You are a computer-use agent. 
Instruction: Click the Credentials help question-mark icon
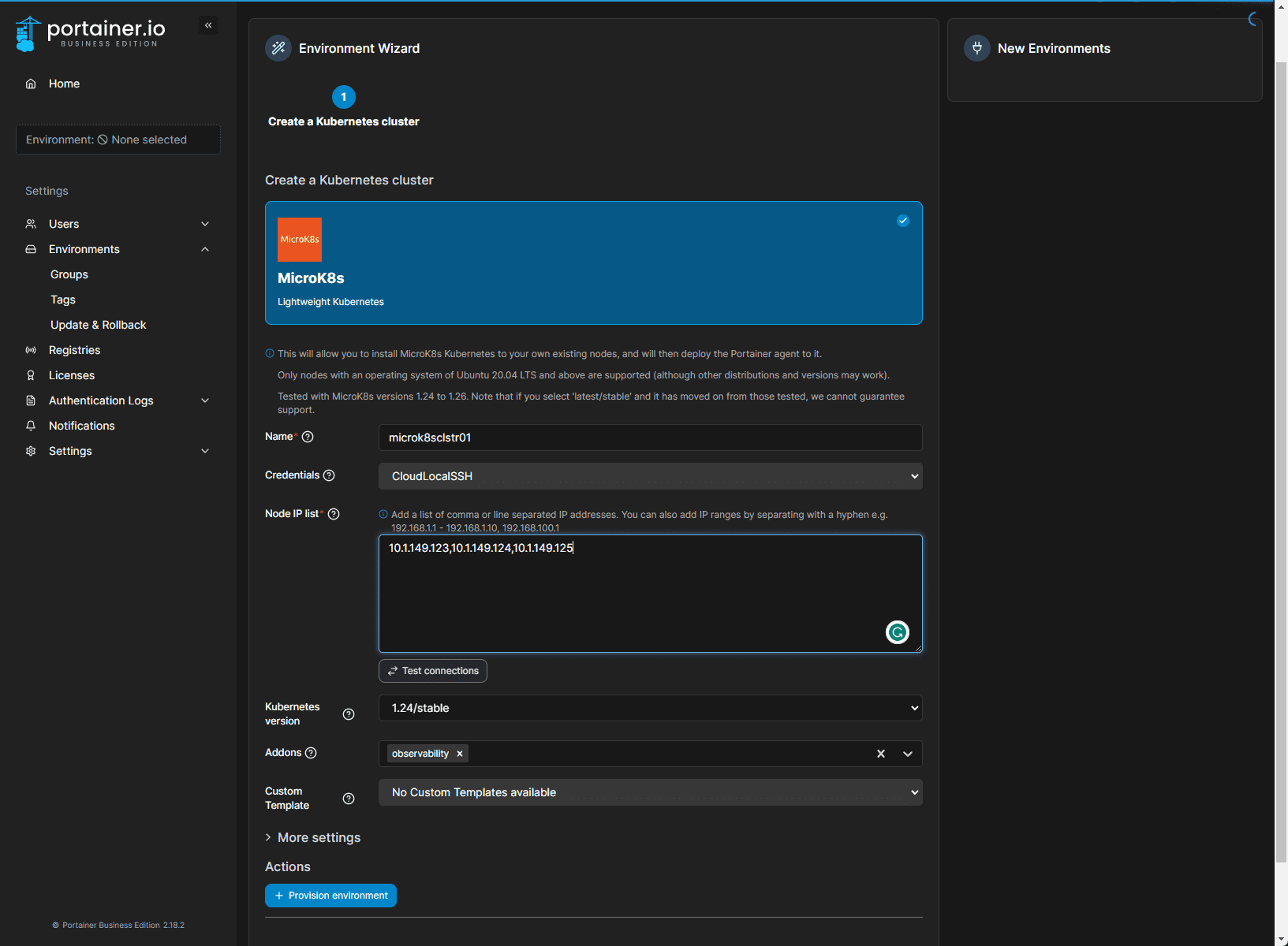click(x=329, y=475)
